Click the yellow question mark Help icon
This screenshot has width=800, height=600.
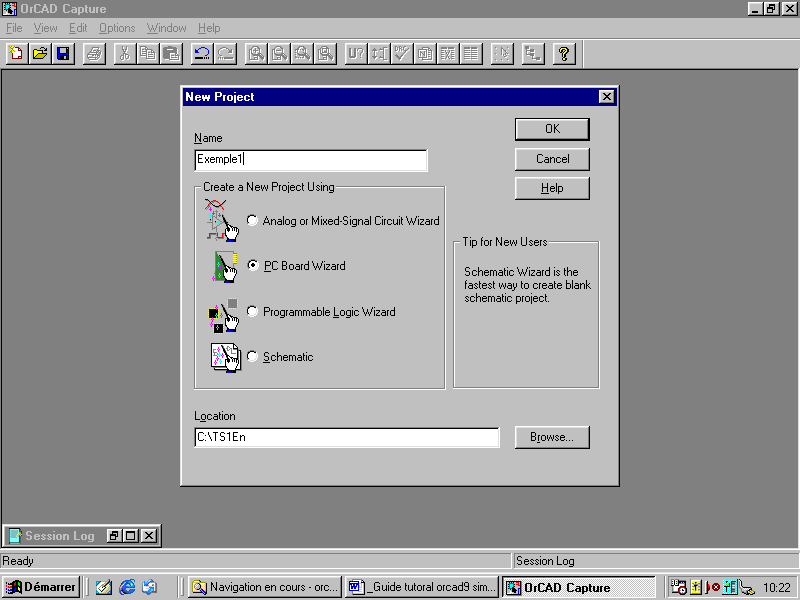tap(564, 54)
